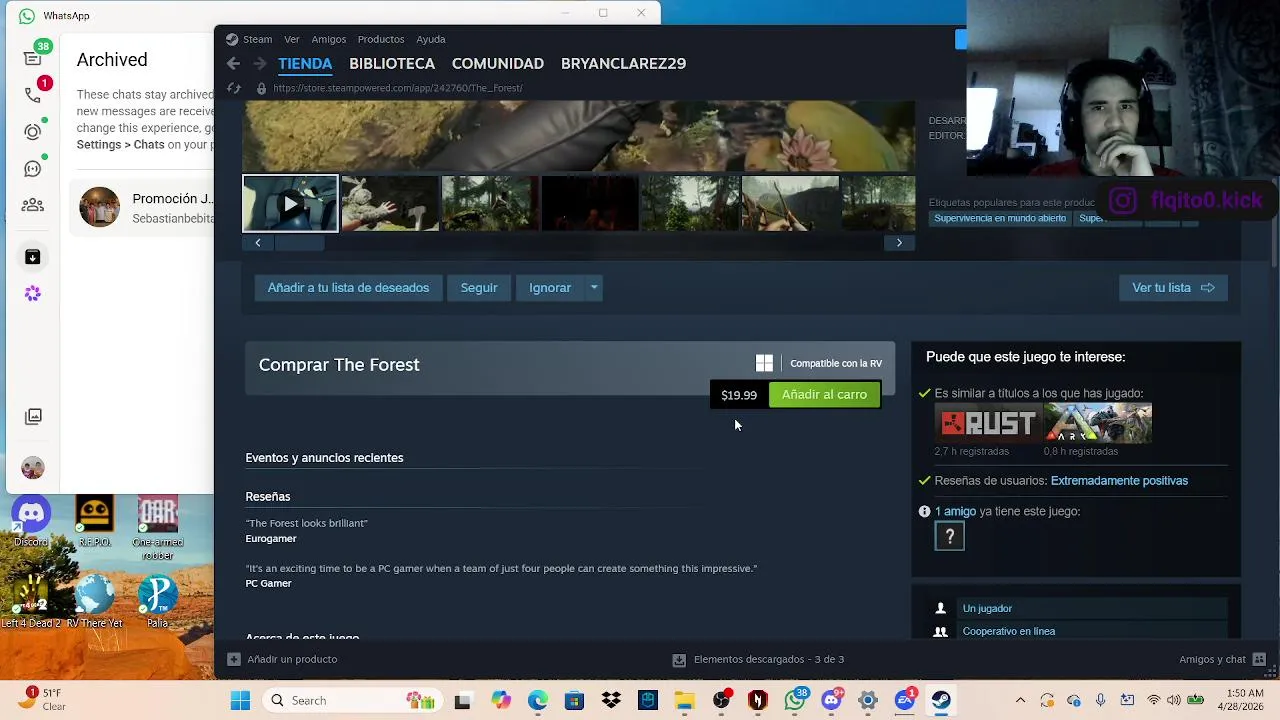Open Channels icon in WhatsApp sidebar
This screenshot has width=1280, height=720.
click(x=33, y=169)
